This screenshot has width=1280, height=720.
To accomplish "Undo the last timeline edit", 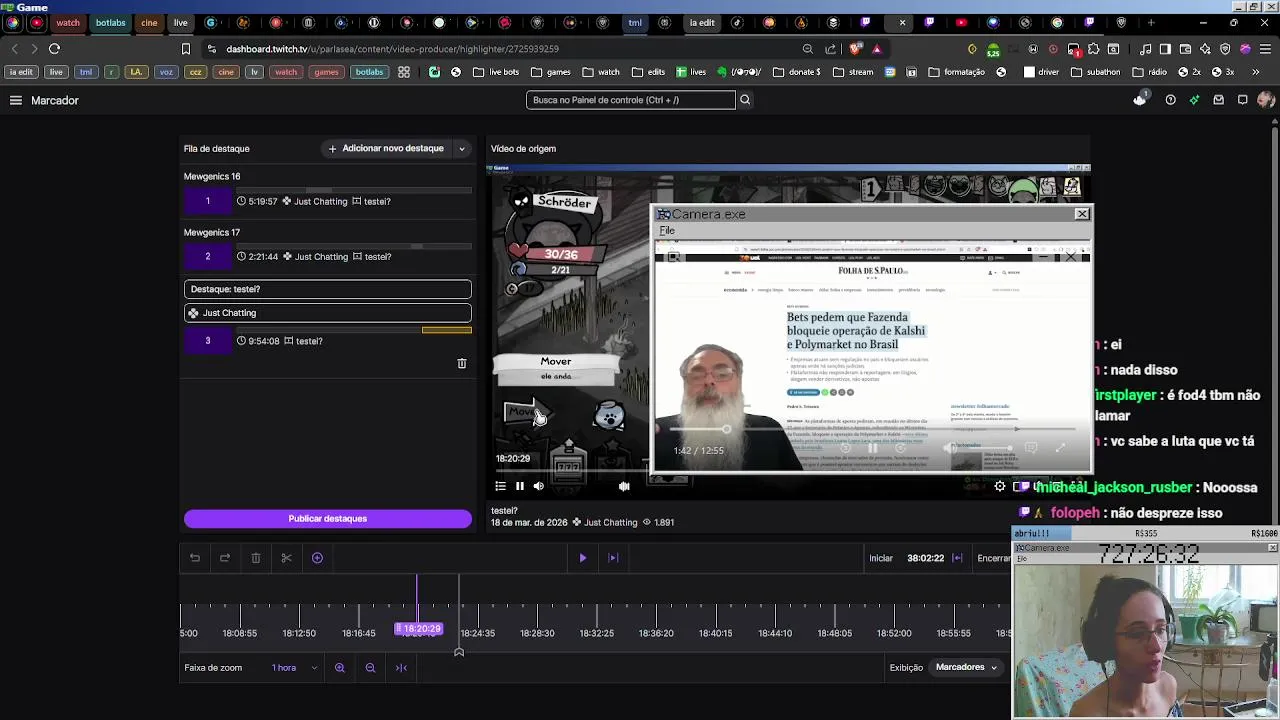I will pos(195,558).
